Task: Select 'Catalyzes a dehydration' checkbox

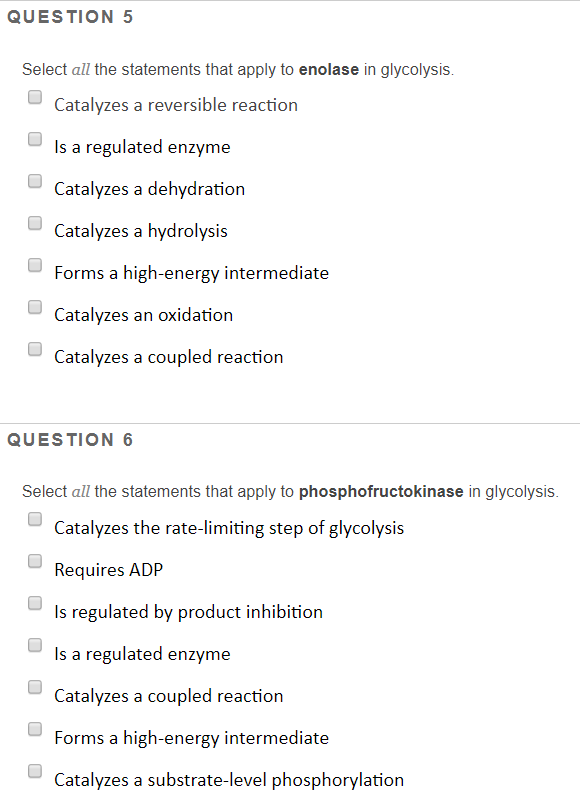Action: coord(35,181)
